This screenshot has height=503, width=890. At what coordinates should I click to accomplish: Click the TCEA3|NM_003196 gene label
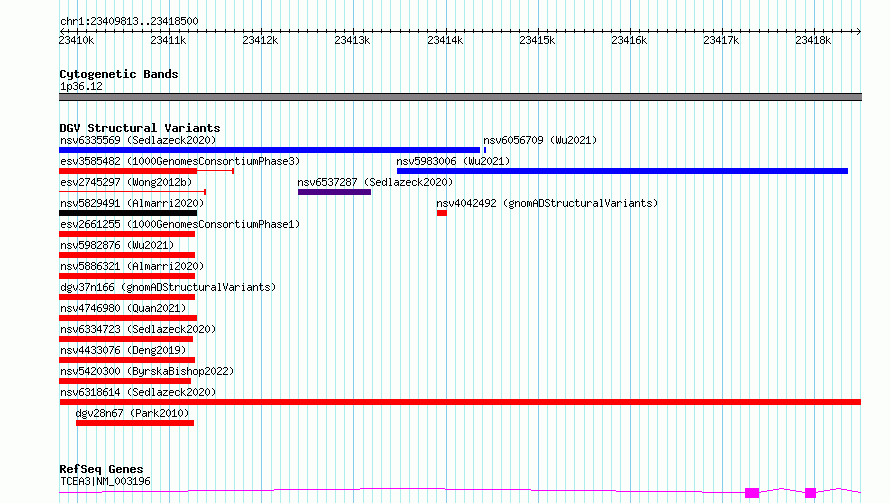pyautogui.click(x=105, y=481)
